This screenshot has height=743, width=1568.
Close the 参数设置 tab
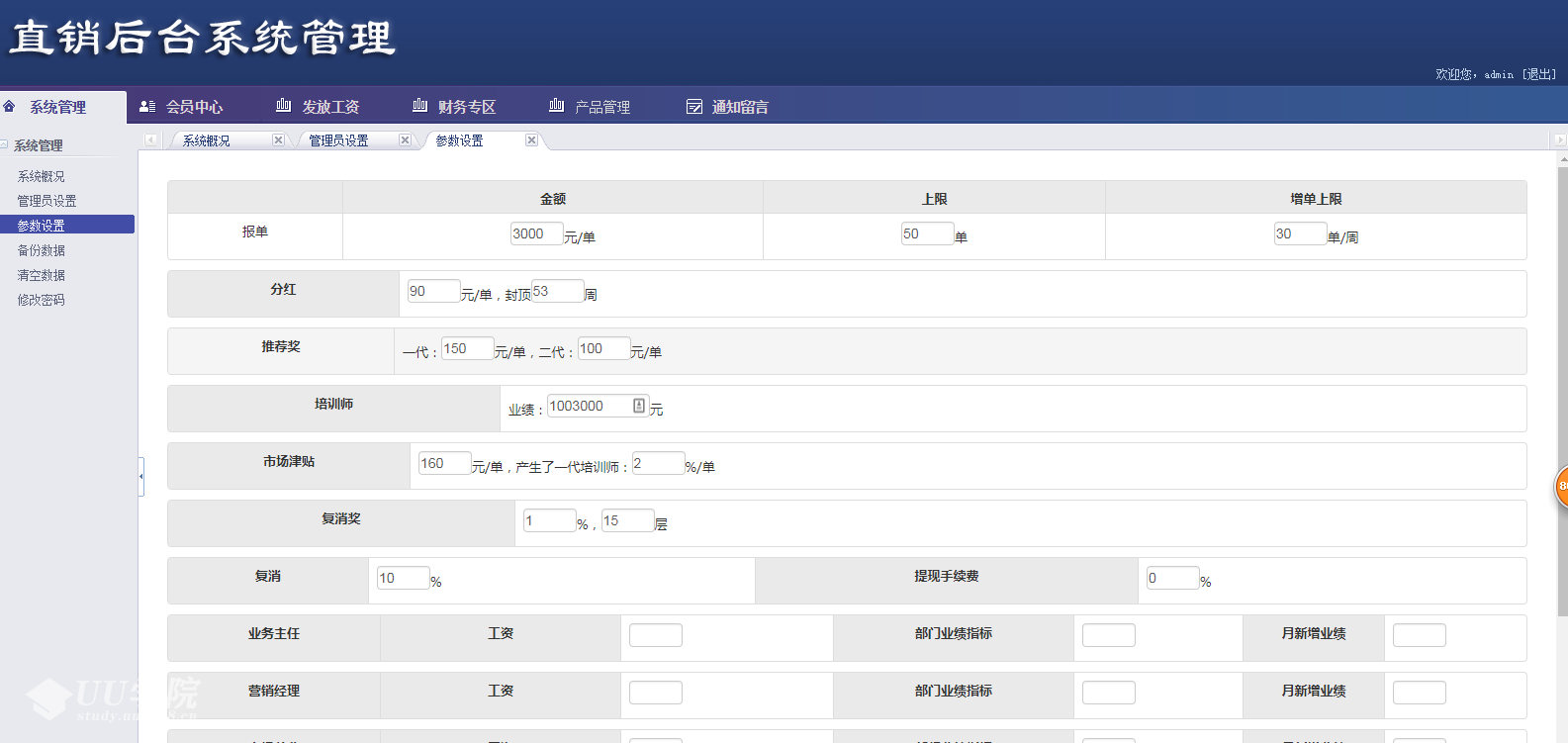[531, 139]
